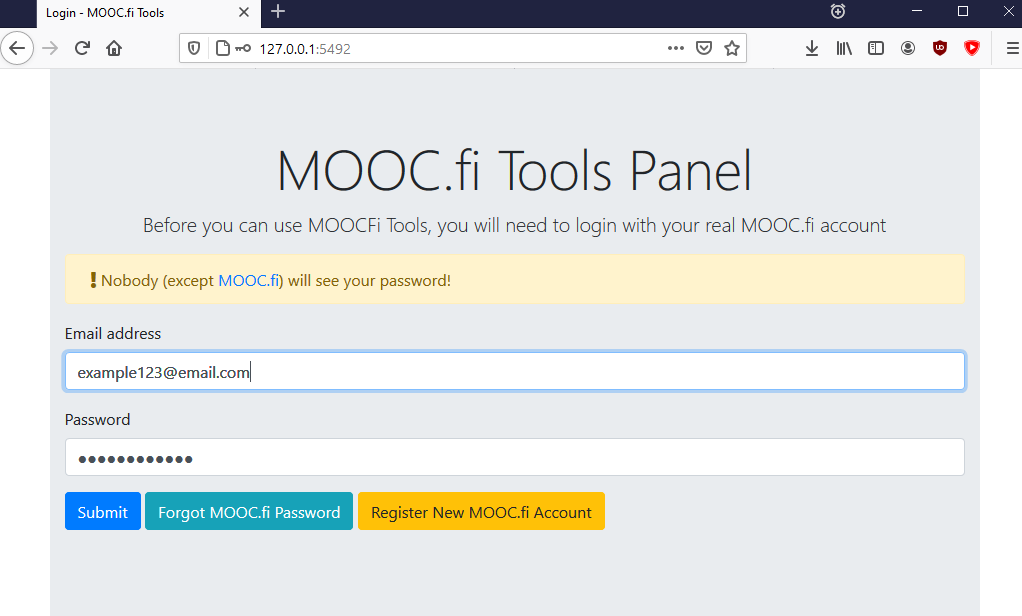Viewport: 1022px width, 616px height.
Task: Open the hamburger application menu
Action: coord(1013,48)
